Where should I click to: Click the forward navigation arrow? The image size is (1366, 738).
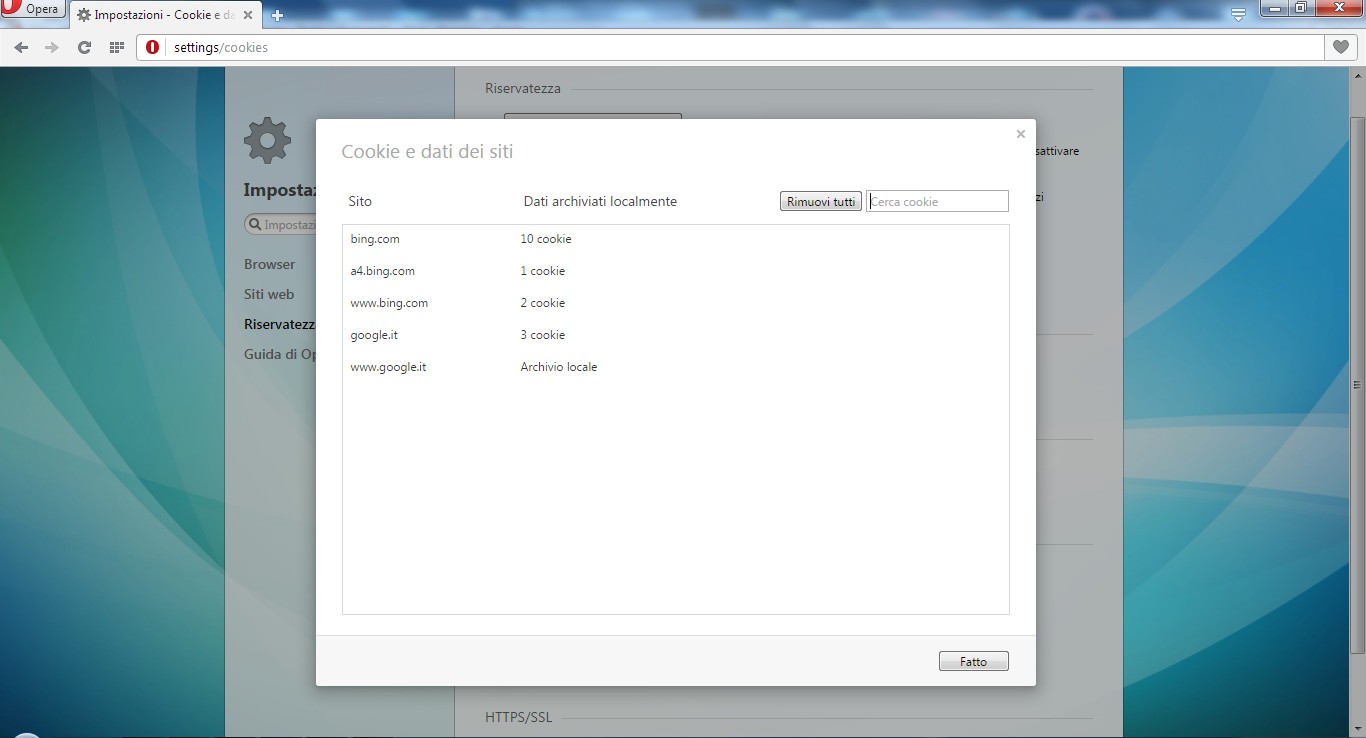point(52,47)
